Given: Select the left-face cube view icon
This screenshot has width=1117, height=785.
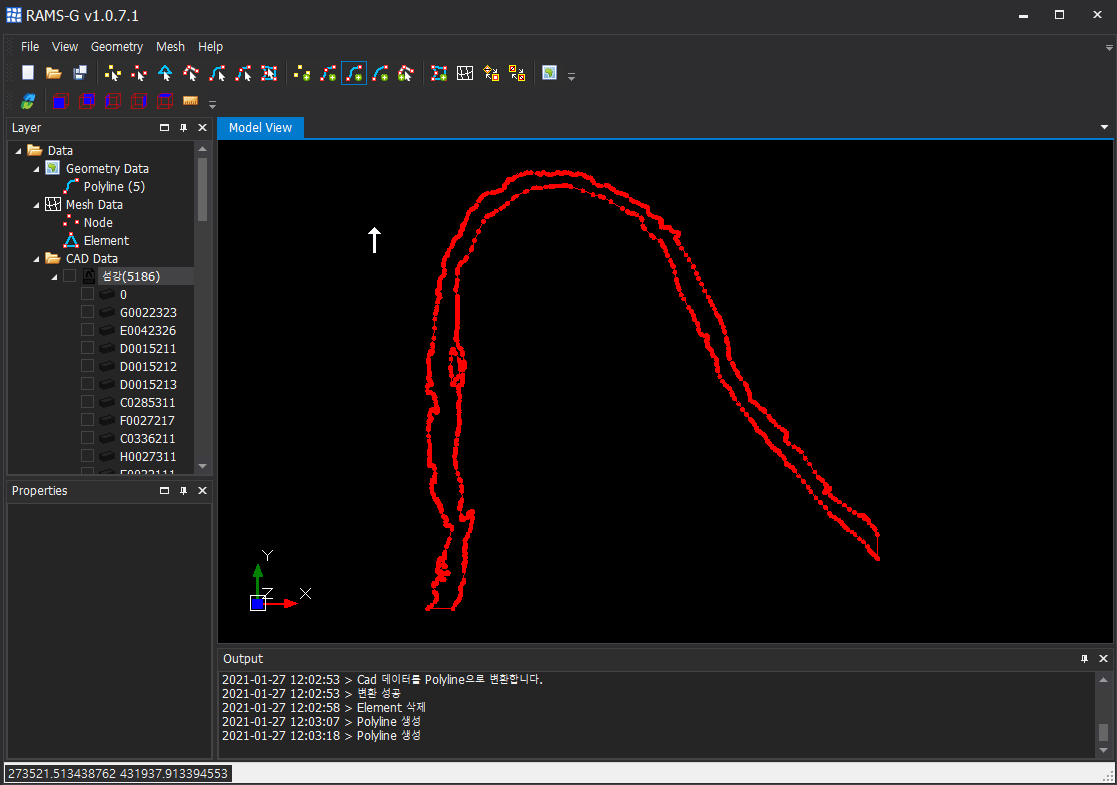Looking at the screenshot, I should pos(113,101).
